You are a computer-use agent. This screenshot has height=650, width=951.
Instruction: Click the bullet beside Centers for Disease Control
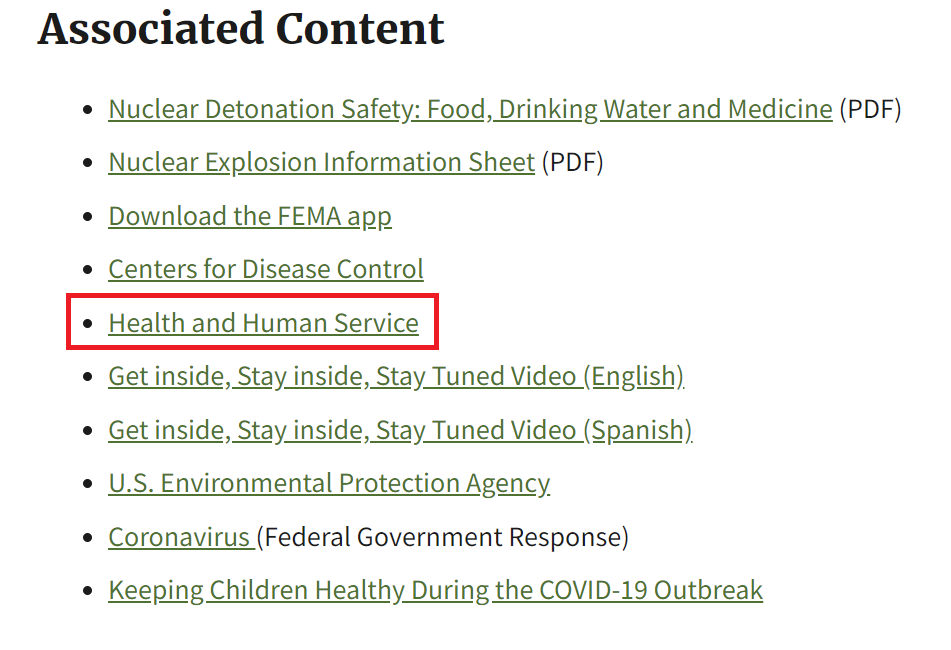(87, 269)
